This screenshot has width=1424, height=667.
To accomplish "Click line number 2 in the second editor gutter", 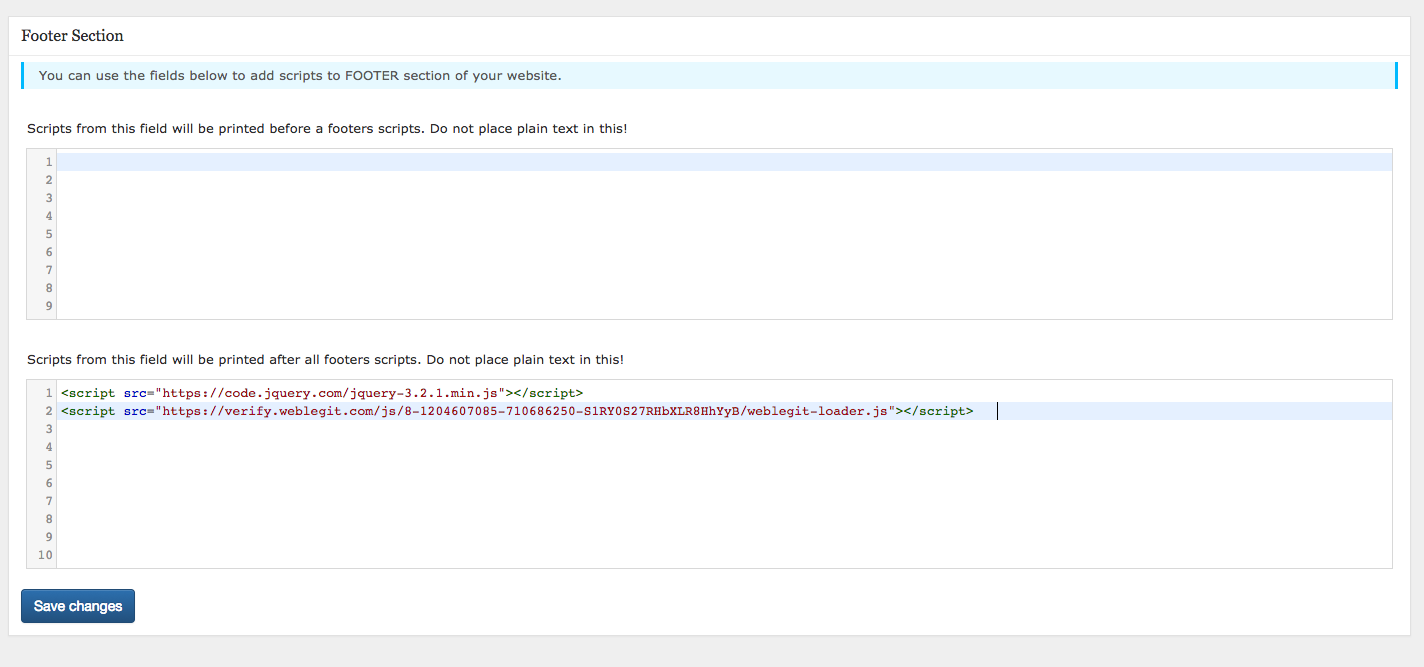I will [x=48, y=411].
